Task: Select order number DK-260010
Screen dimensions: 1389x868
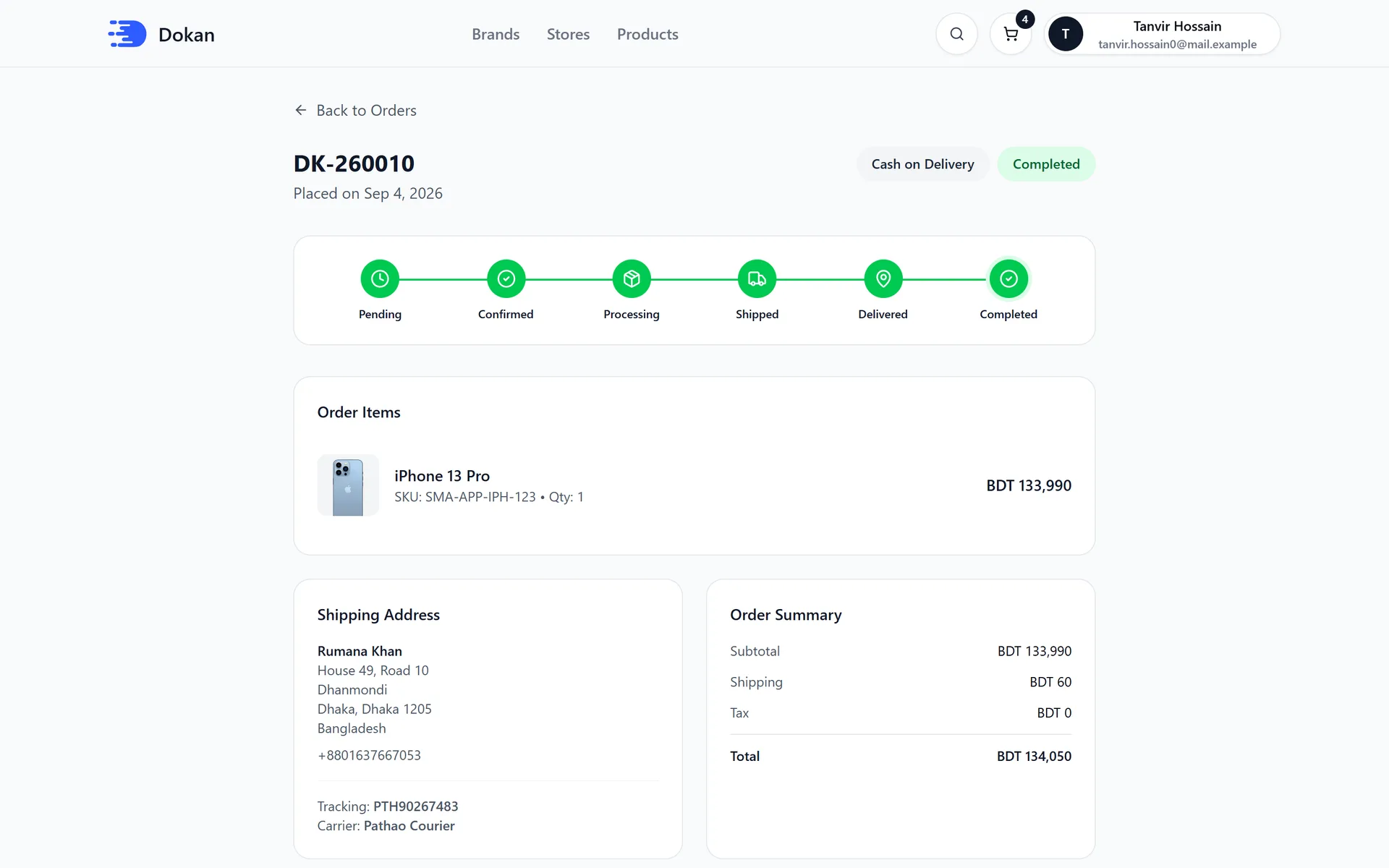Action: [x=354, y=163]
